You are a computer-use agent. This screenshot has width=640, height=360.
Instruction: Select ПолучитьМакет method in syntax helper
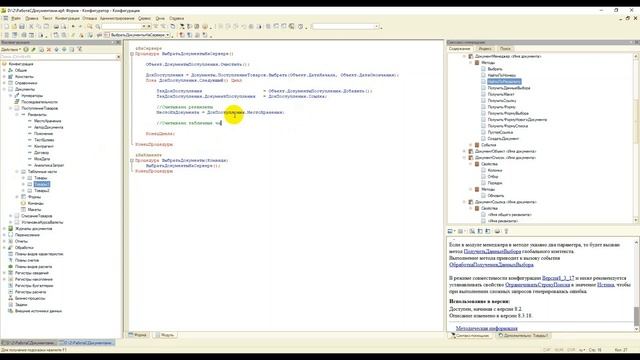pos(501,94)
